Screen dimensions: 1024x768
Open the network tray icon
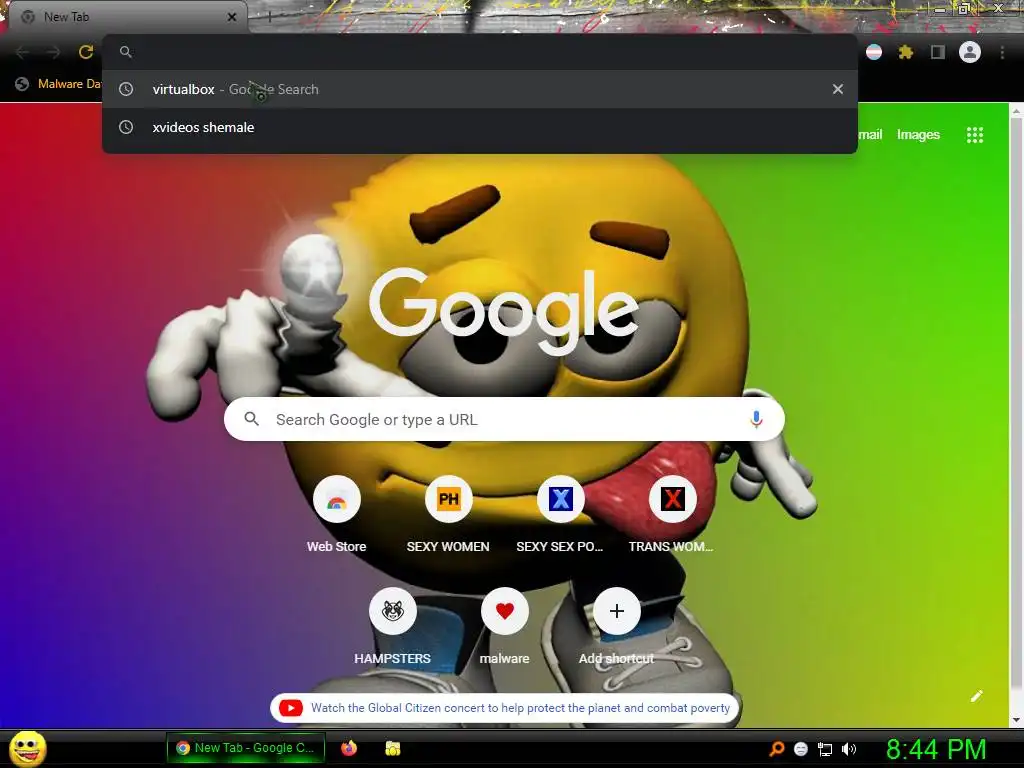click(825, 749)
